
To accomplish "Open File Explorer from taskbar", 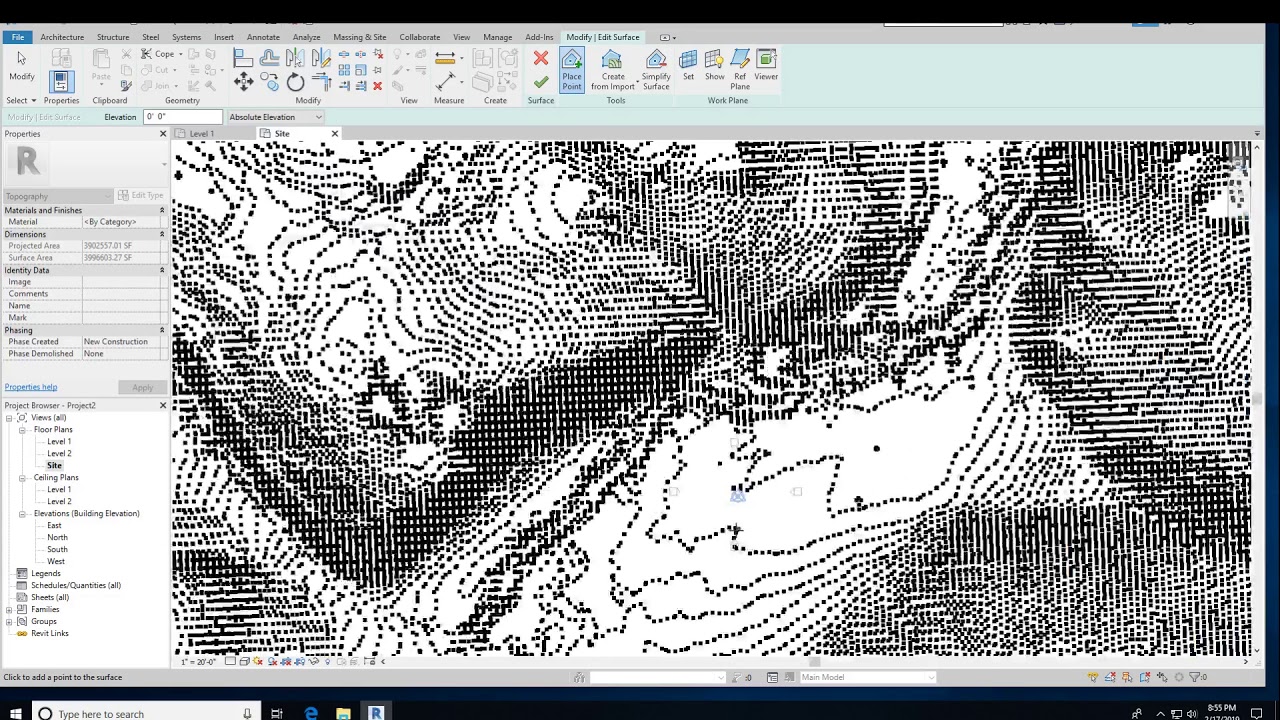I will click(x=343, y=713).
